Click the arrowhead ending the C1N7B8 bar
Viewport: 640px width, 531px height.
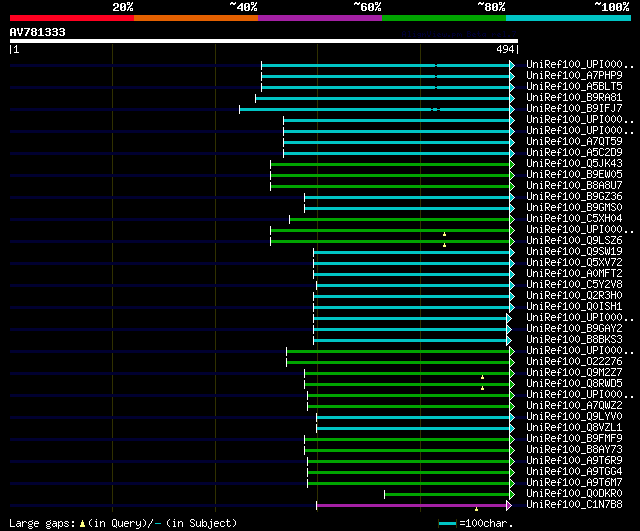pos(509,505)
